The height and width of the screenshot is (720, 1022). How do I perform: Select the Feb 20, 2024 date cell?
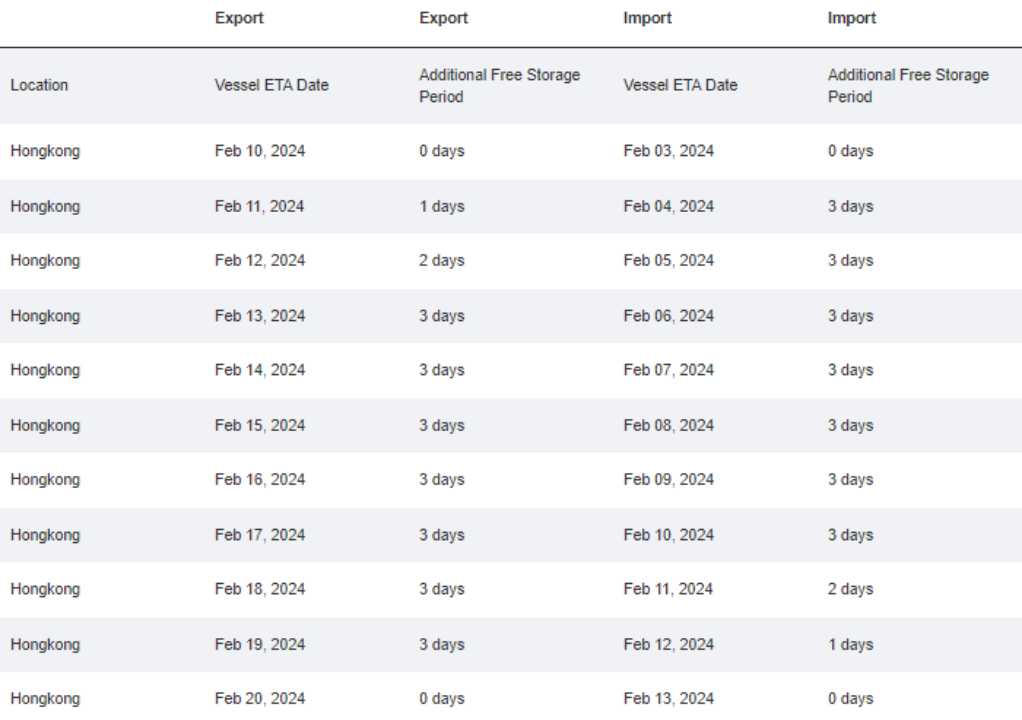(x=260, y=699)
